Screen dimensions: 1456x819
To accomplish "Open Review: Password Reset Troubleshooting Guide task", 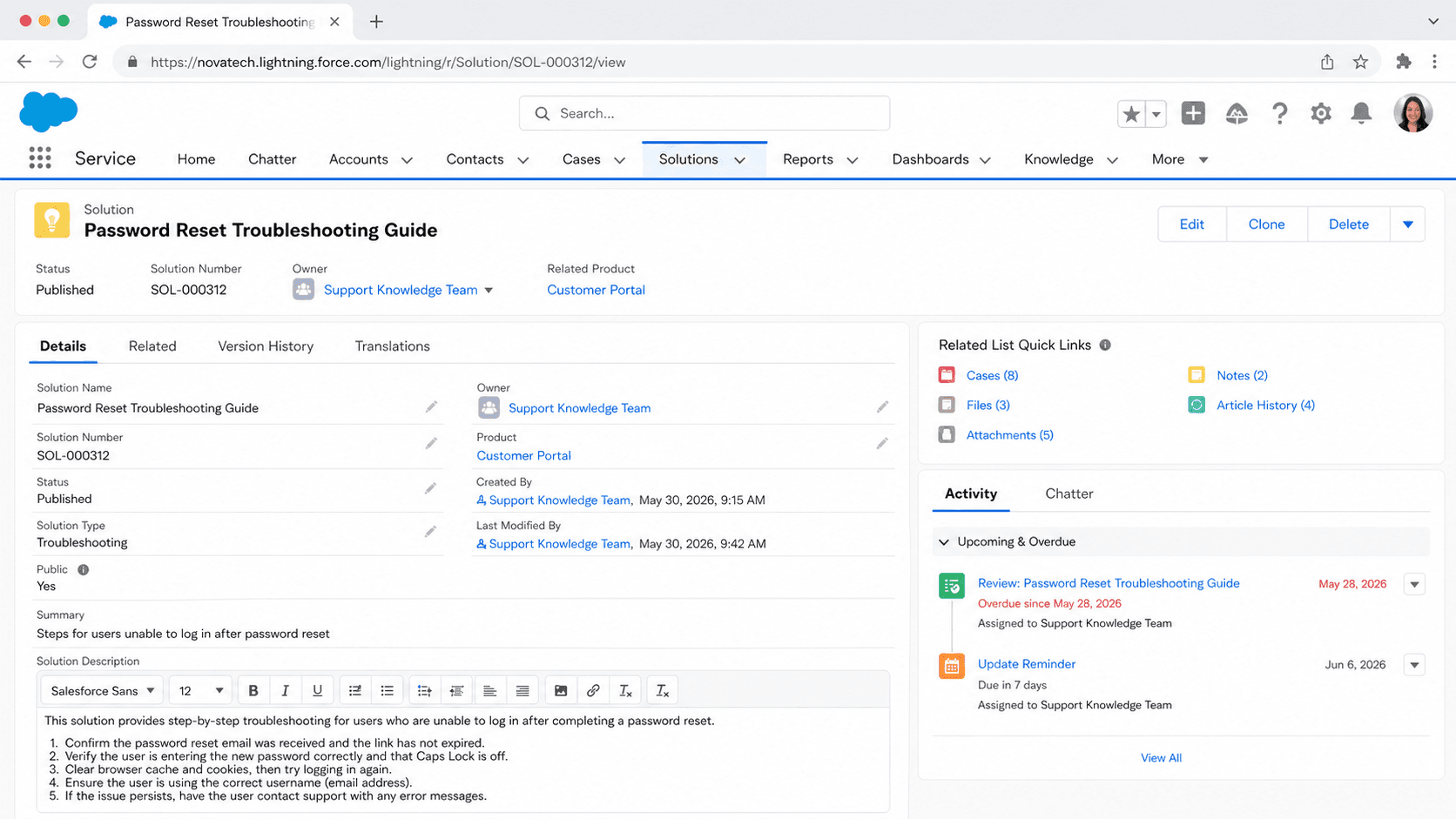I will pyautogui.click(x=1109, y=583).
